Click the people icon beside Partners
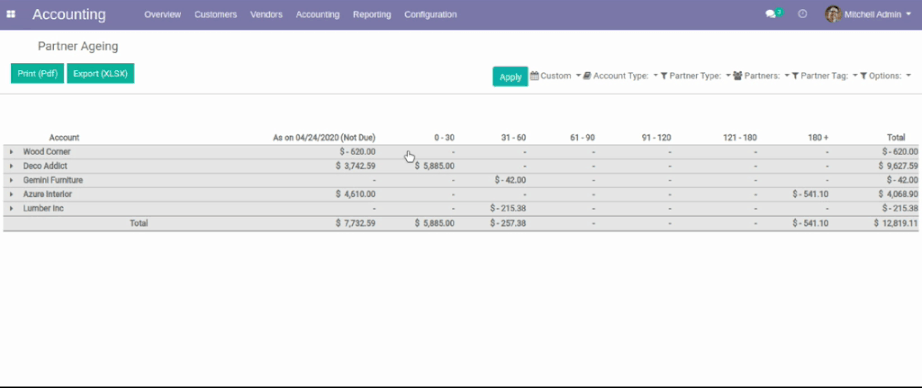This screenshot has height=388, width=922. coord(737,76)
